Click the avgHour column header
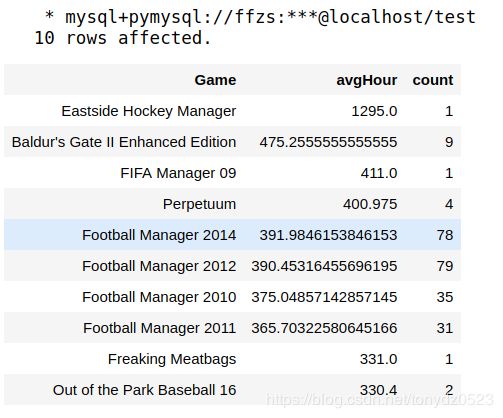Image resolution: width=503 pixels, height=418 pixels. tap(367, 80)
